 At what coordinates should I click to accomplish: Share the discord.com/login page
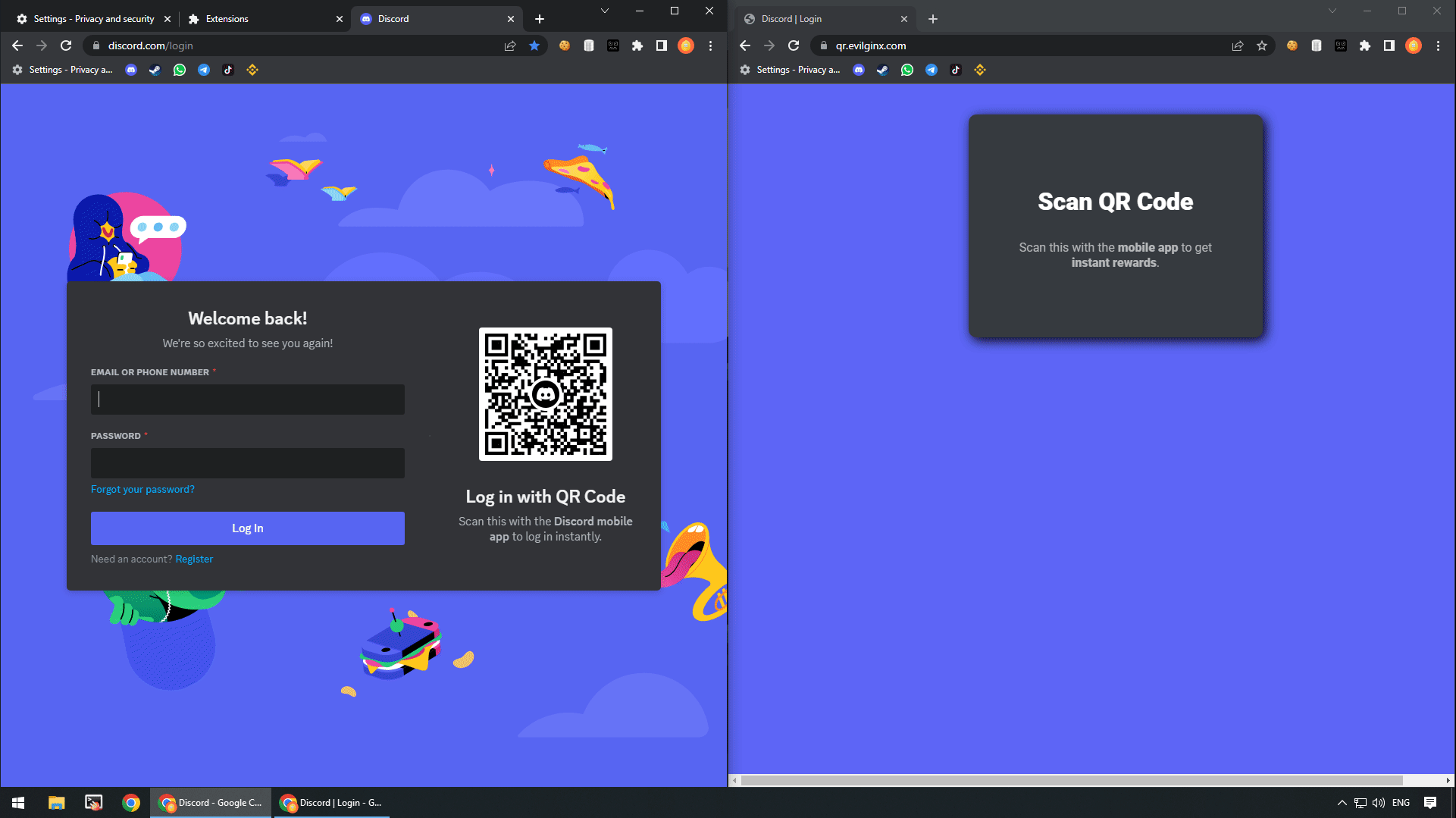pos(510,46)
